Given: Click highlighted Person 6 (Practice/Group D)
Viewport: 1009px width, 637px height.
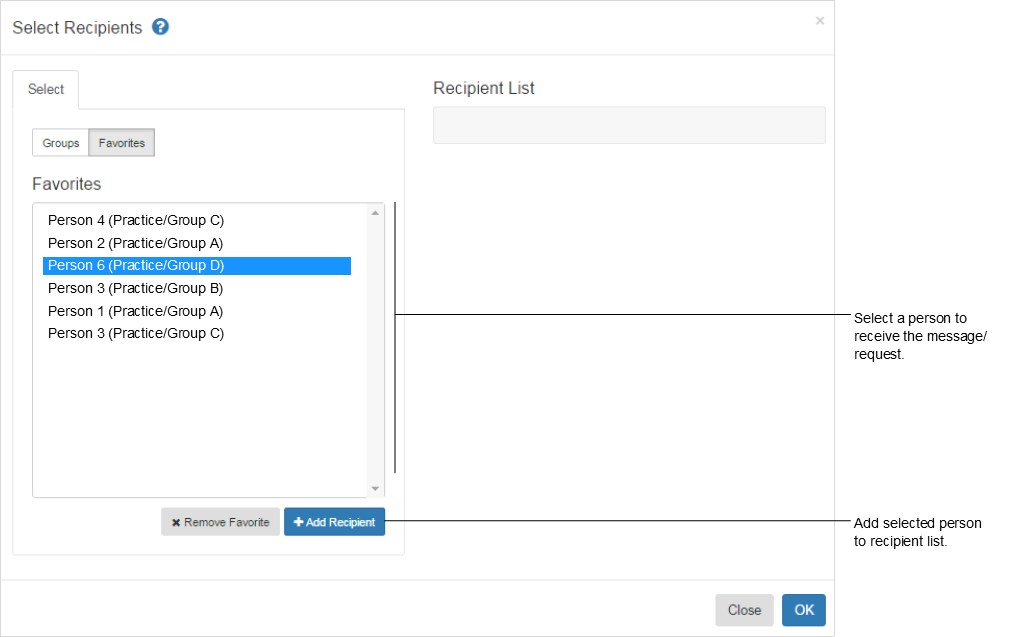Looking at the screenshot, I should (x=136, y=266).
